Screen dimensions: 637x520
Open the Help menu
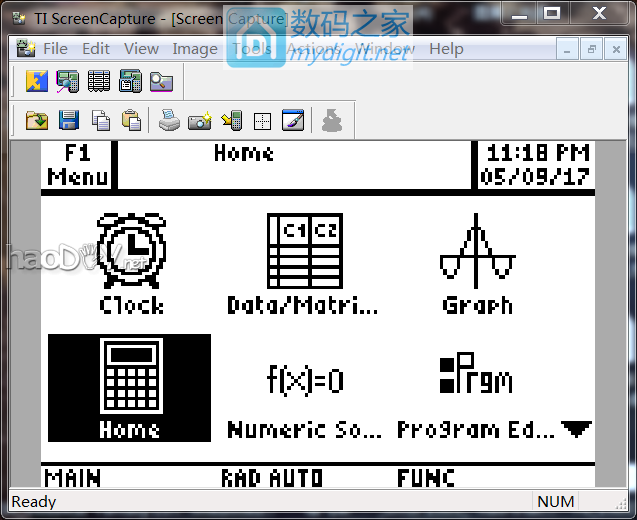446,49
